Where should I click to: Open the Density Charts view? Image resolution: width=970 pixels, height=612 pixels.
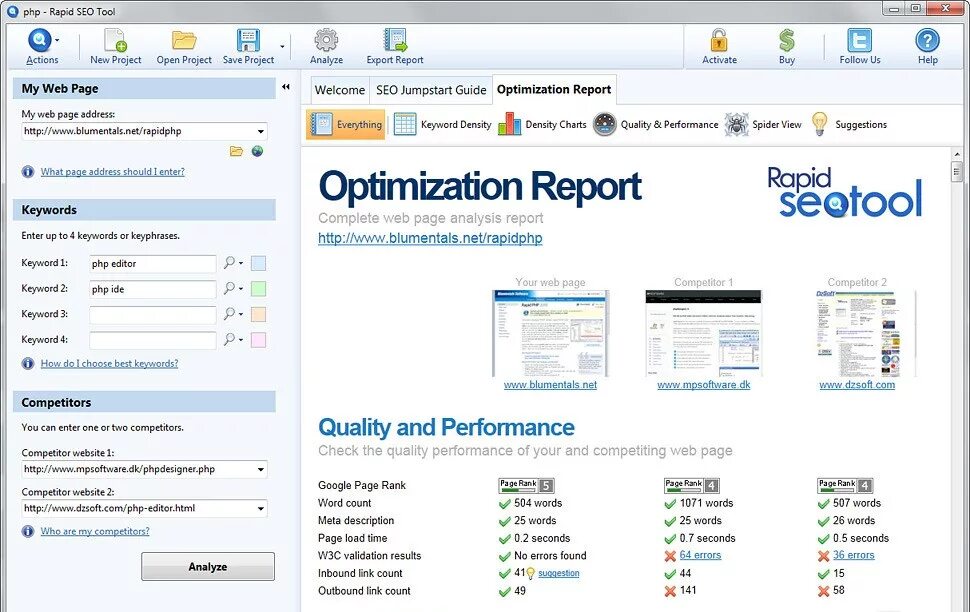click(542, 124)
